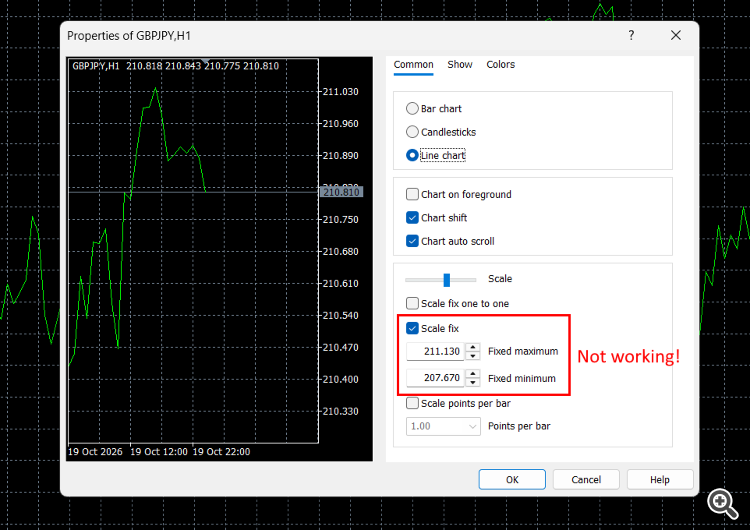The width and height of the screenshot is (750, 530).
Task: Enable Scale points per bar checkbox
Action: click(x=412, y=403)
